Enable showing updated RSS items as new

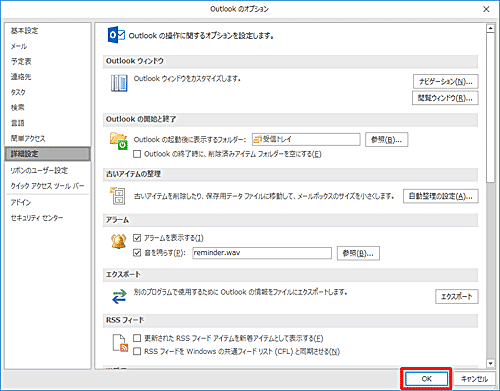pyautogui.click(x=137, y=338)
